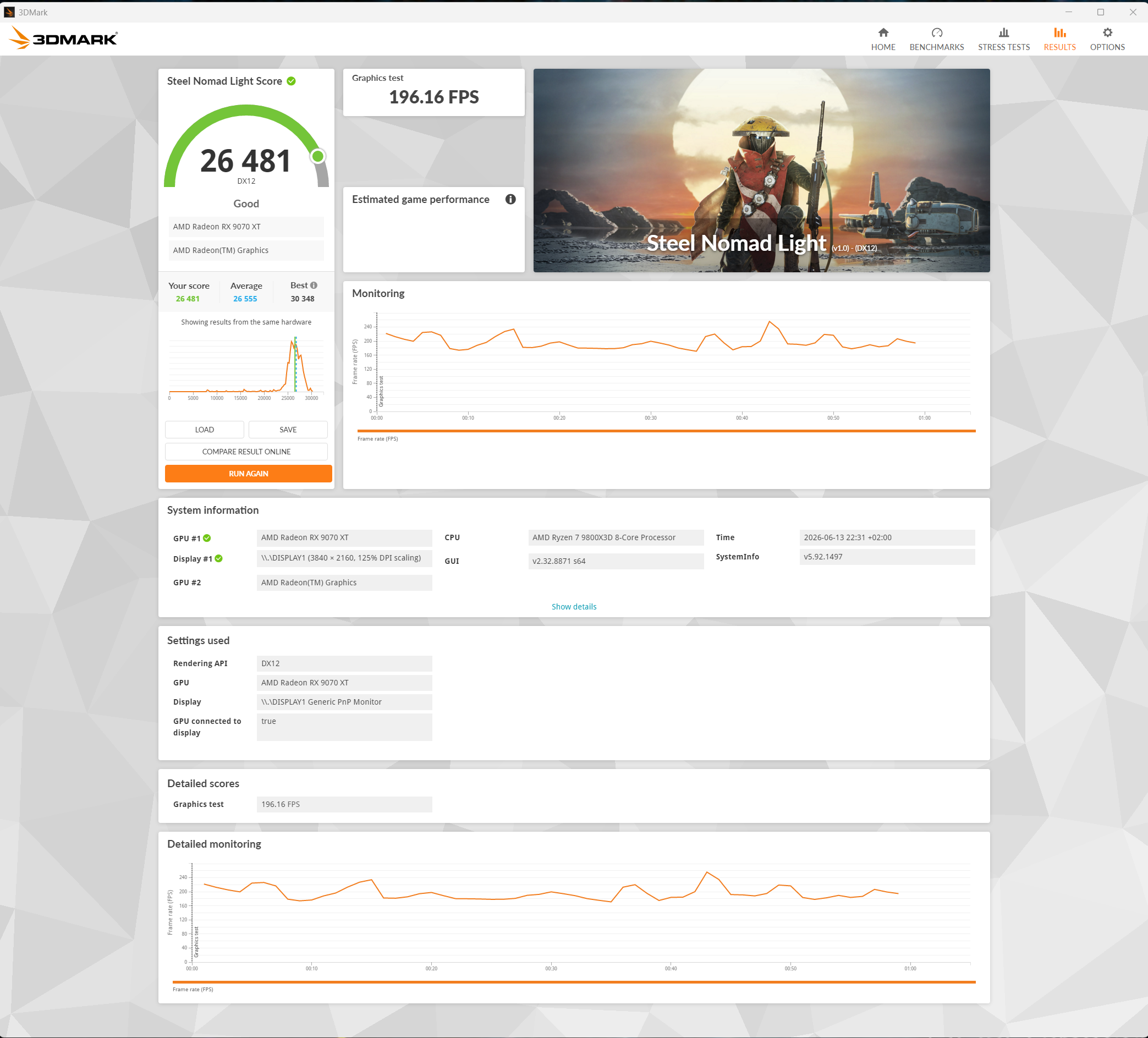Expand system information with Show details
The image size is (1148, 1038).
click(573, 606)
